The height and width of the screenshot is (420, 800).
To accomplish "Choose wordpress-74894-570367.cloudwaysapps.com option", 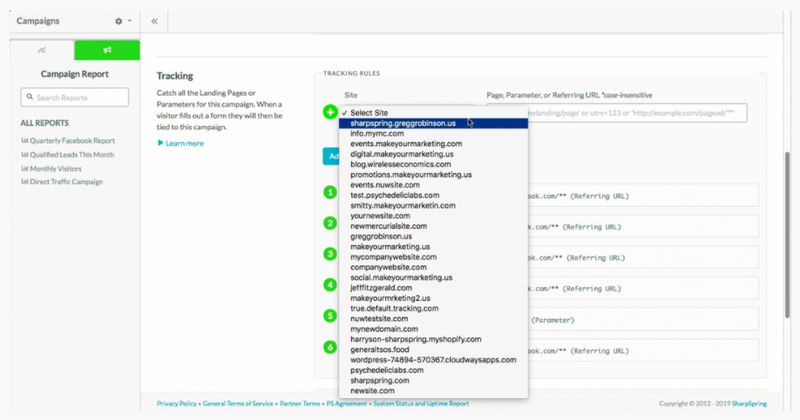I will pos(433,360).
